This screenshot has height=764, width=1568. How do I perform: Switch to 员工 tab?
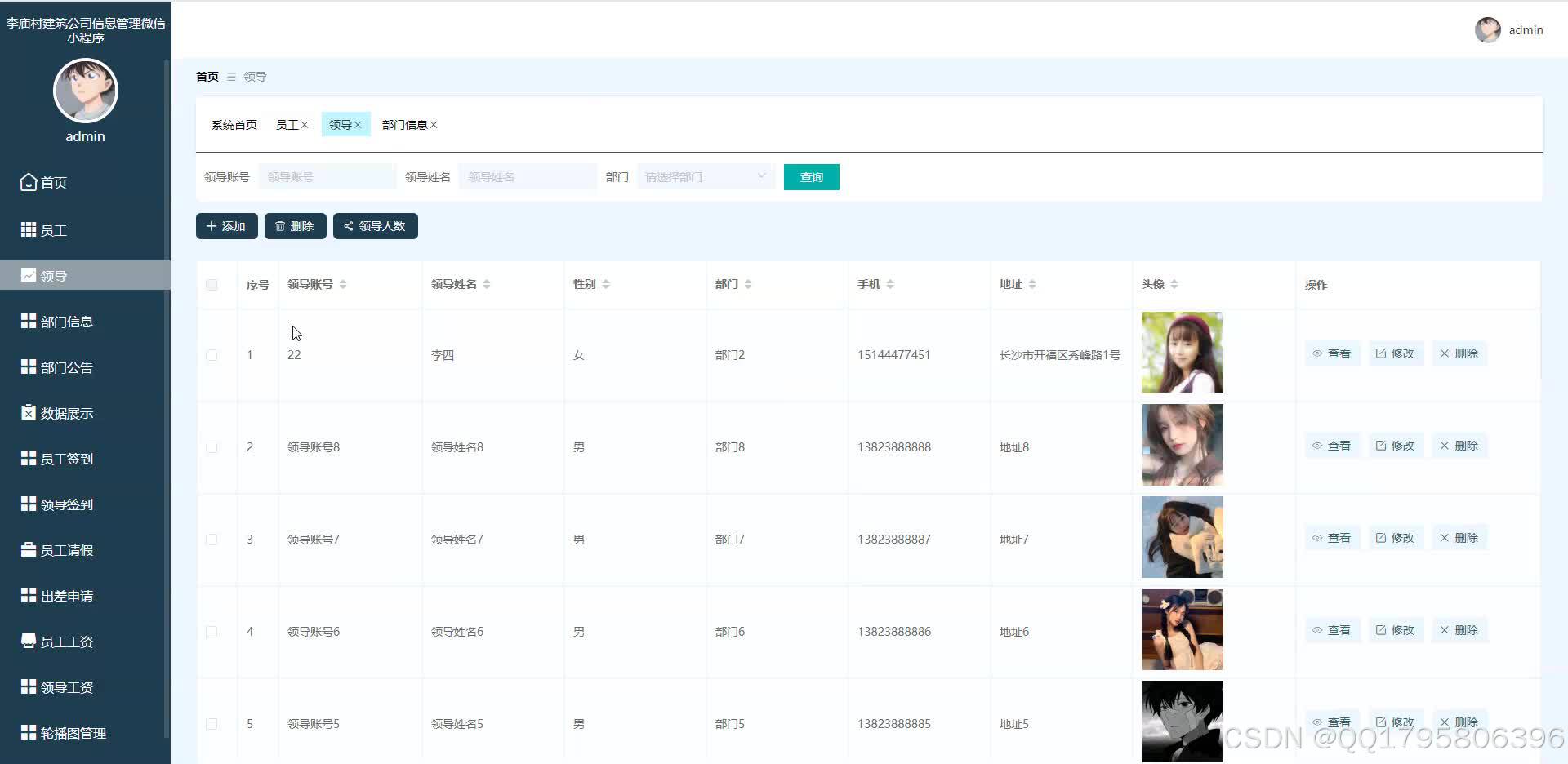click(287, 125)
